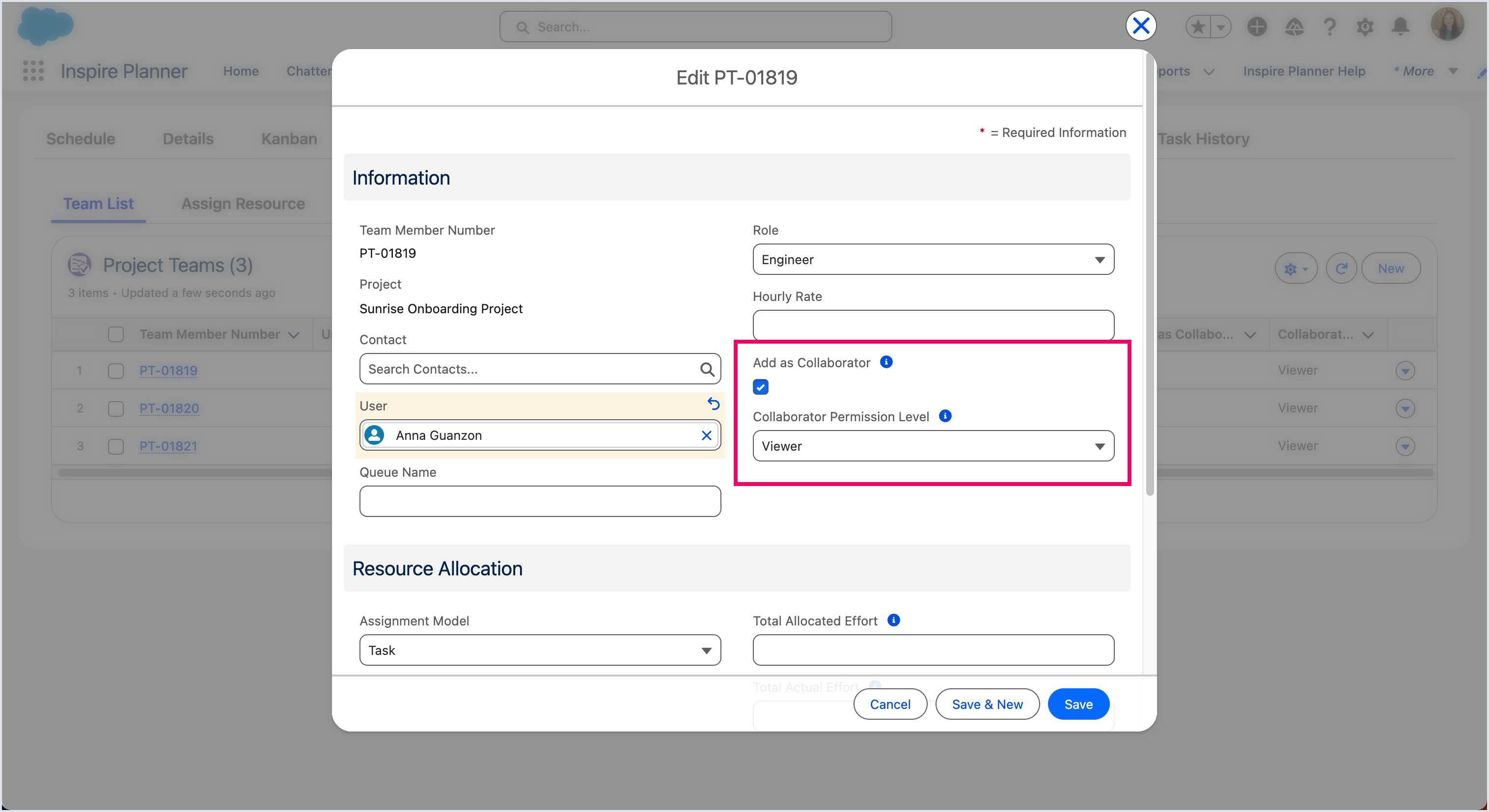
Task: Open the PT-01820 record link
Action: [169, 408]
